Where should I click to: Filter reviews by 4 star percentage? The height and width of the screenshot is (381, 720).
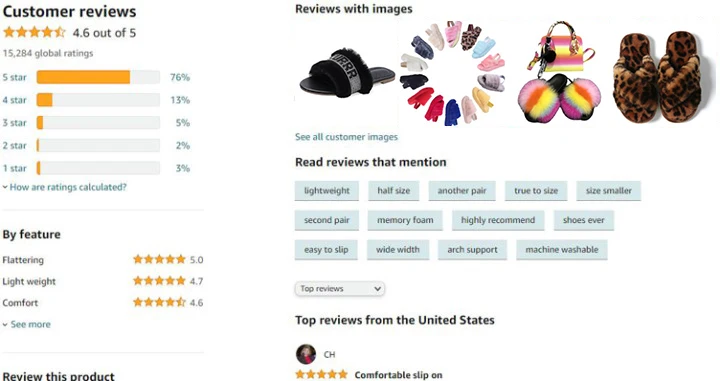[180, 100]
